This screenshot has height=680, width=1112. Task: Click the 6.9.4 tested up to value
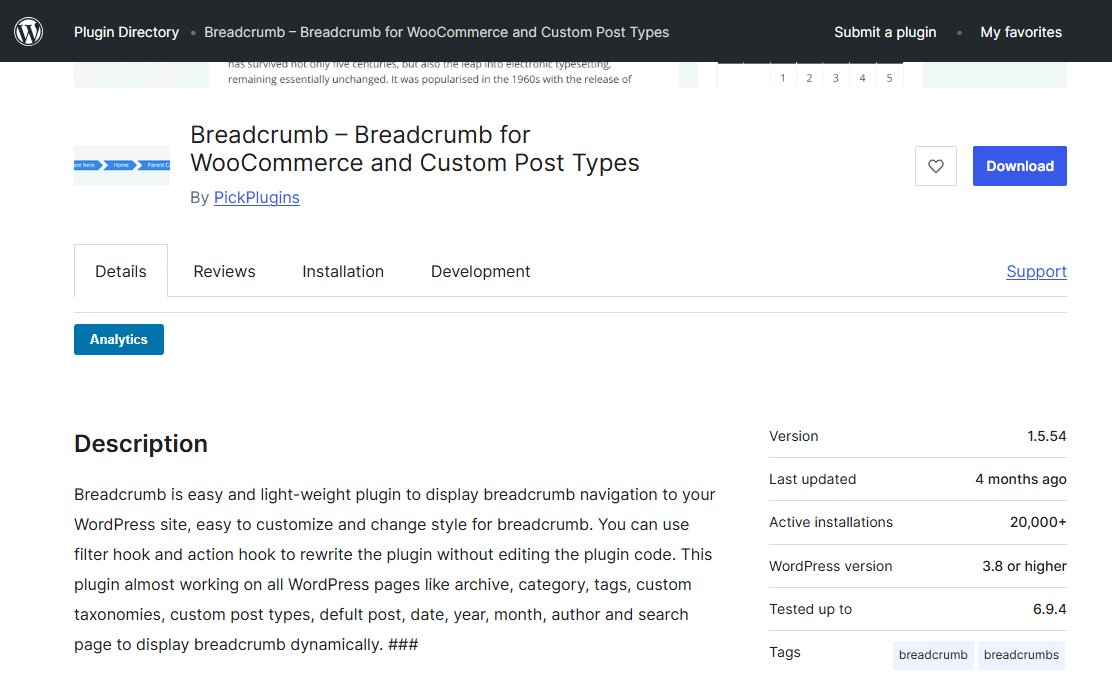pyautogui.click(x=1050, y=609)
